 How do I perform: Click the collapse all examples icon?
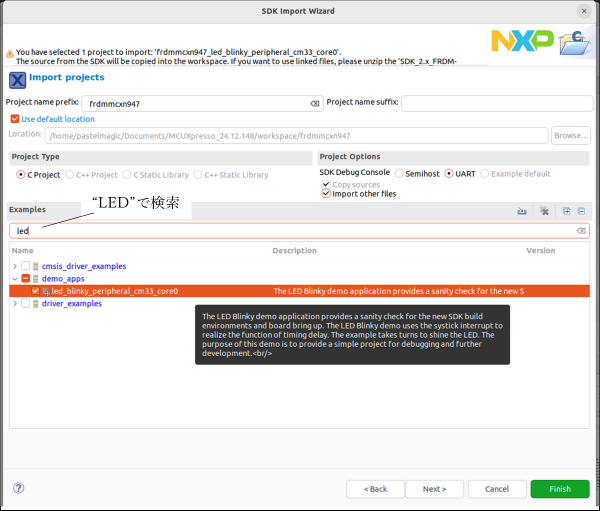pos(581,211)
